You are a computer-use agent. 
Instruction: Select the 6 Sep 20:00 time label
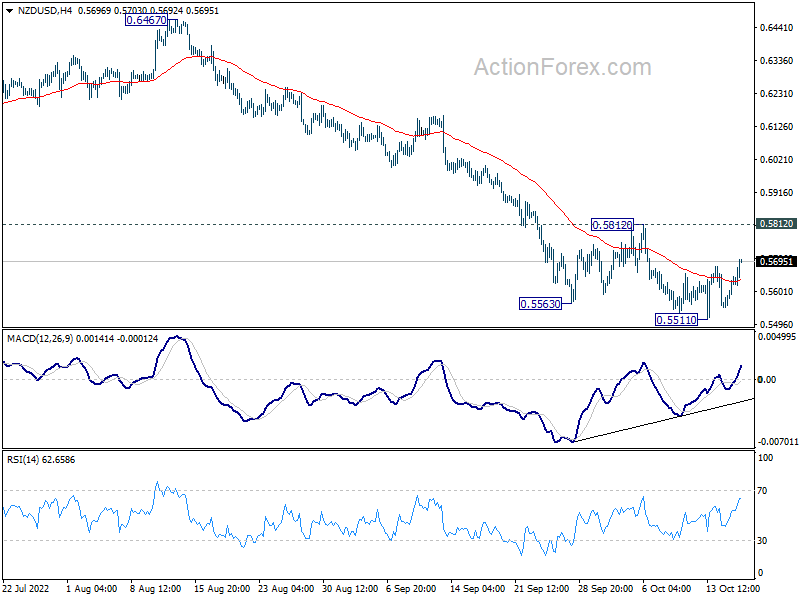pos(411,589)
